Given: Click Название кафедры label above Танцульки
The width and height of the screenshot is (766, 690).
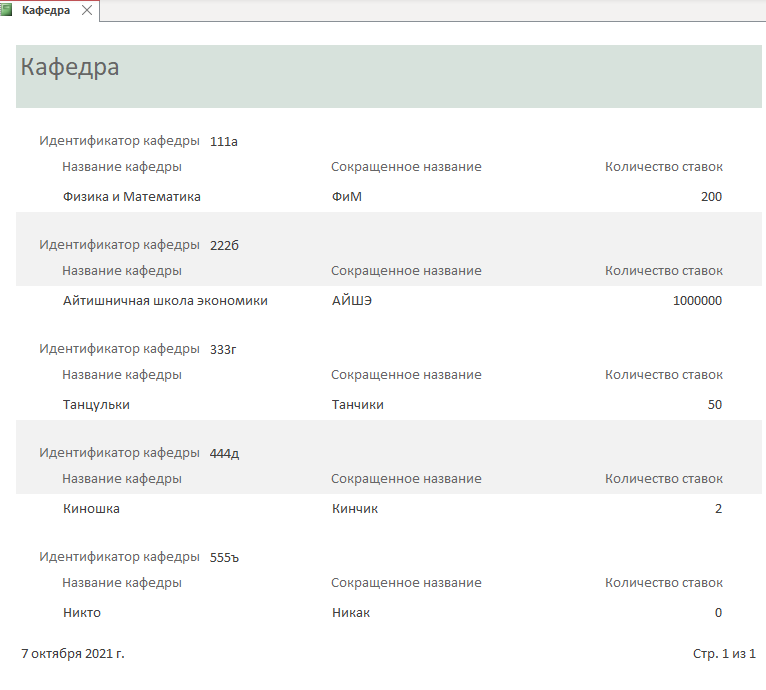Looking at the screenshot, I should coord(122,375).
